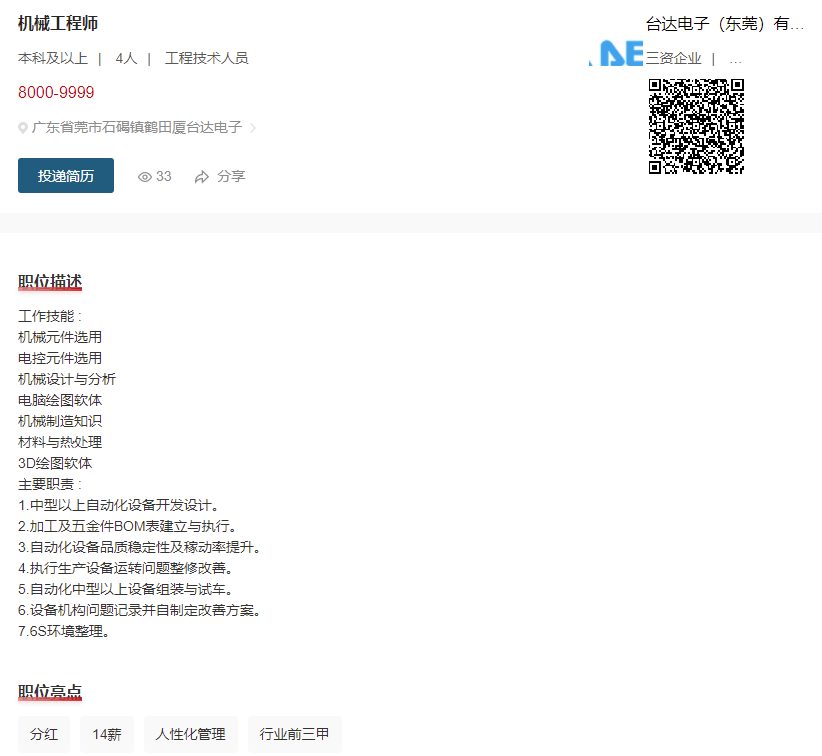
Task: Click the 工程技术人员 category label
Action: [x=206, y=58]
